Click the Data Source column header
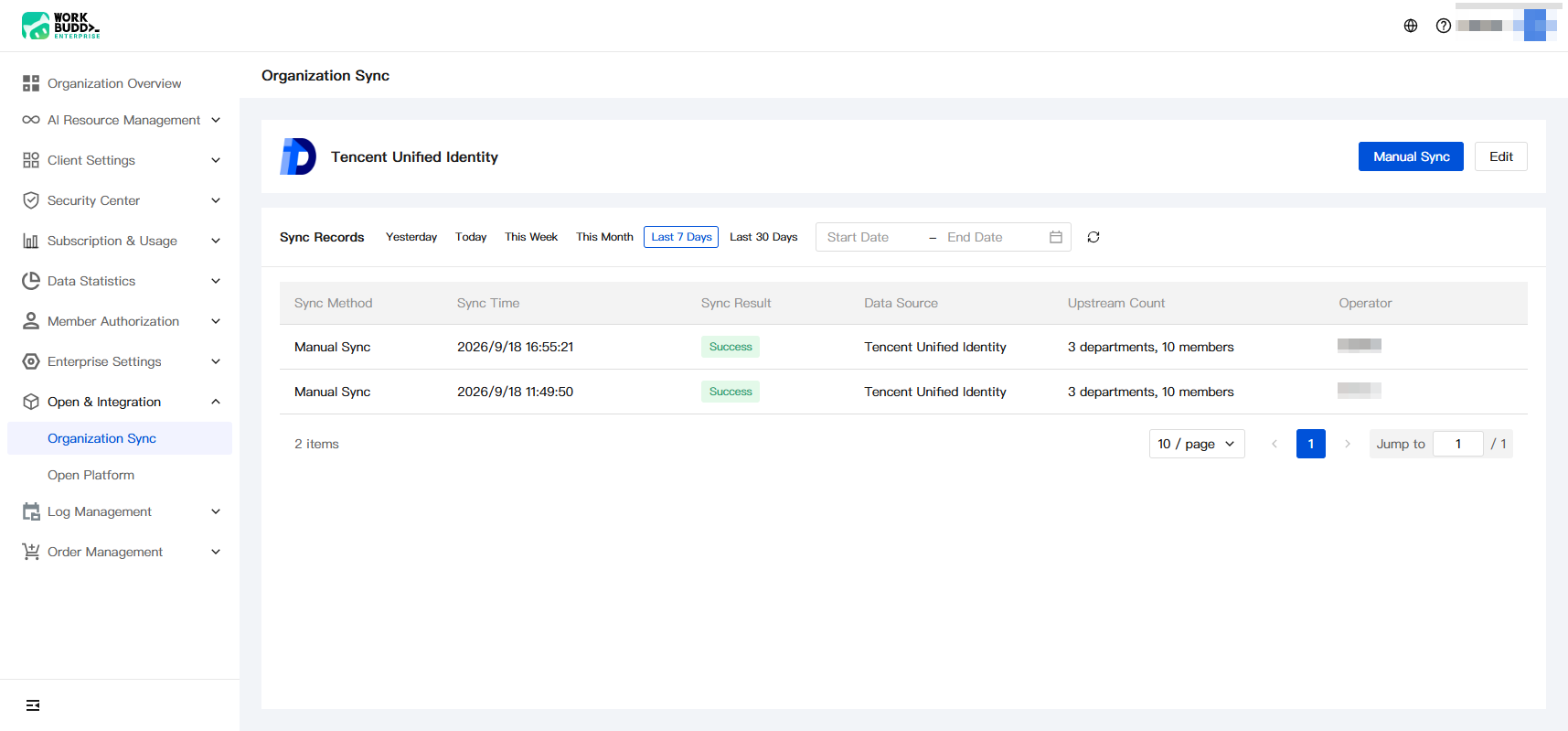This screenshot has height=731, width=1568. click(901, 303)
